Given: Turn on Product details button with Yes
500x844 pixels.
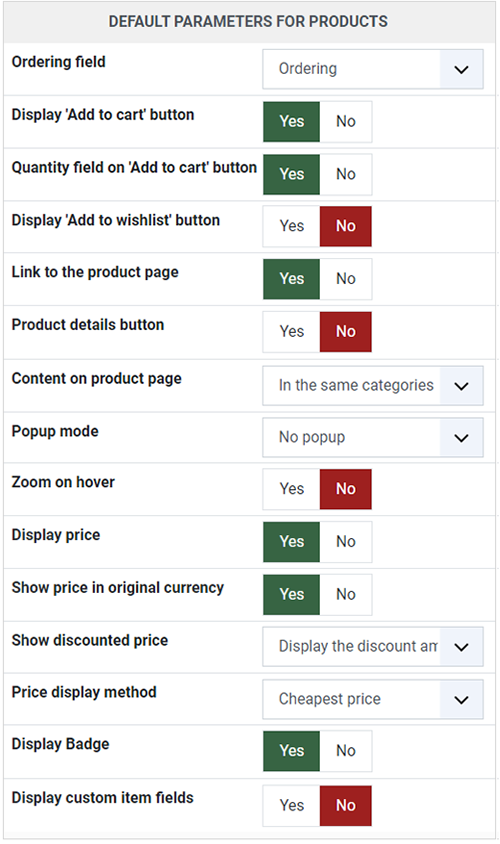Looking at the screenshot, I should pyautogui.click(x=291, y=332).
